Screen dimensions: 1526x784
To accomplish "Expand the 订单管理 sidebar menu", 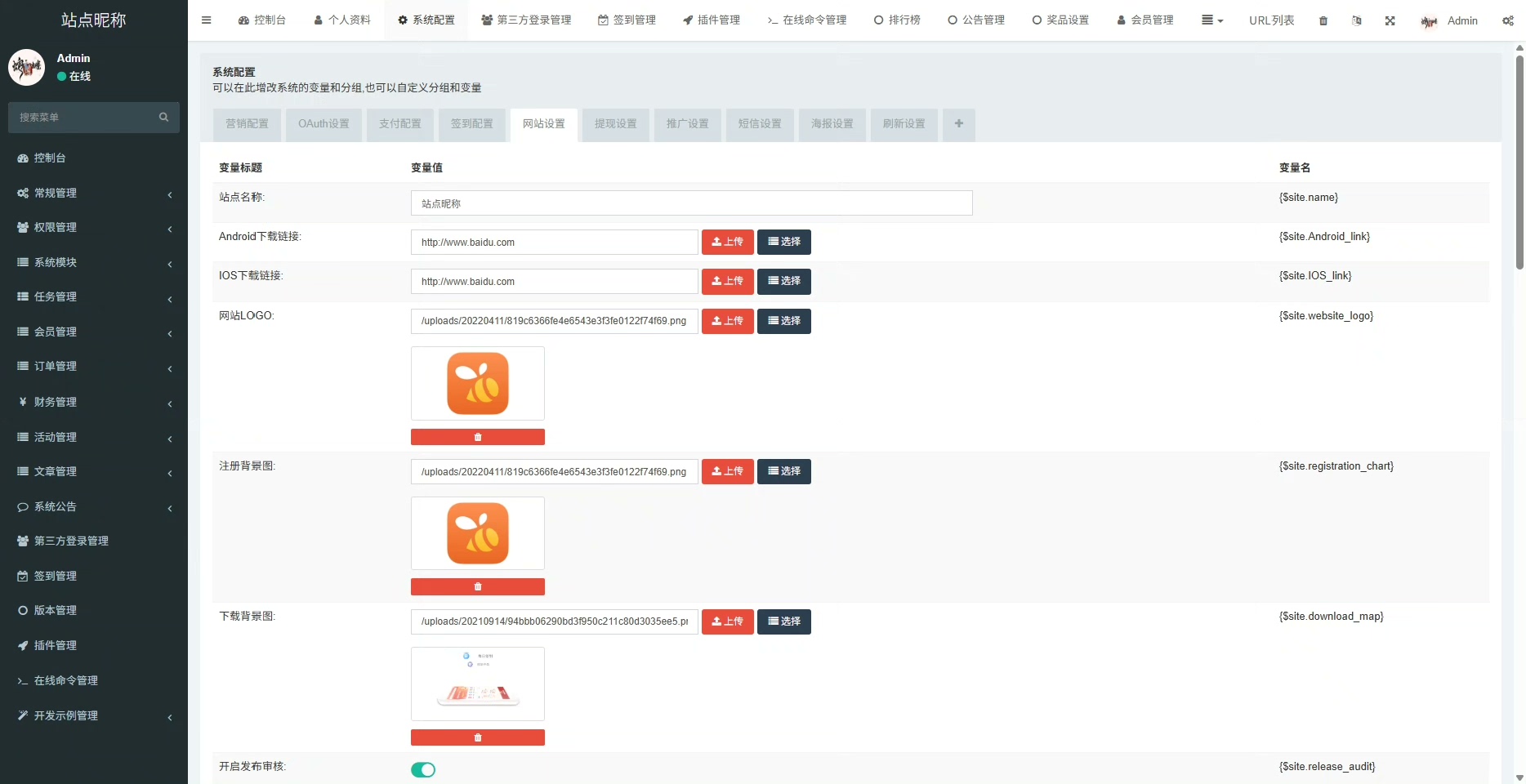I will click(94, 366).
